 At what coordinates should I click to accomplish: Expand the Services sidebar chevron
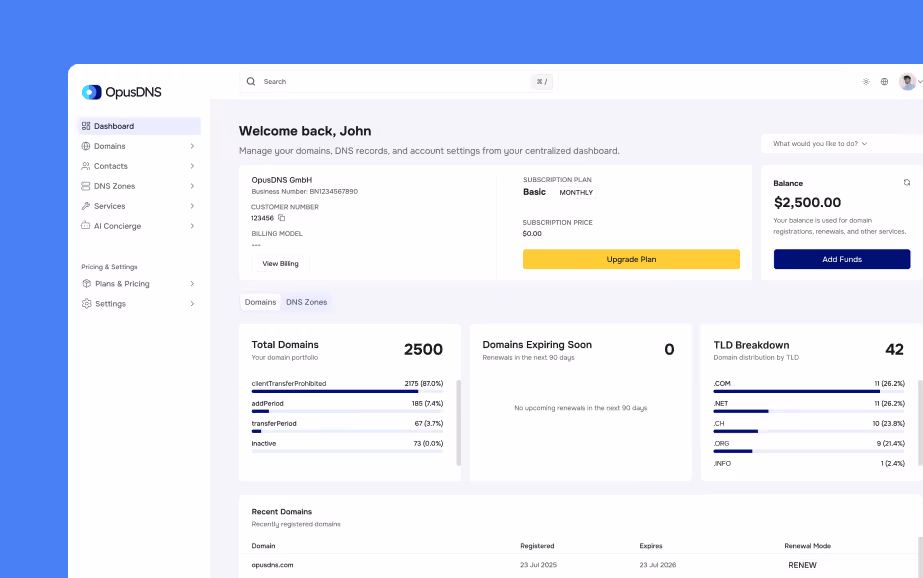pos(192,206)
